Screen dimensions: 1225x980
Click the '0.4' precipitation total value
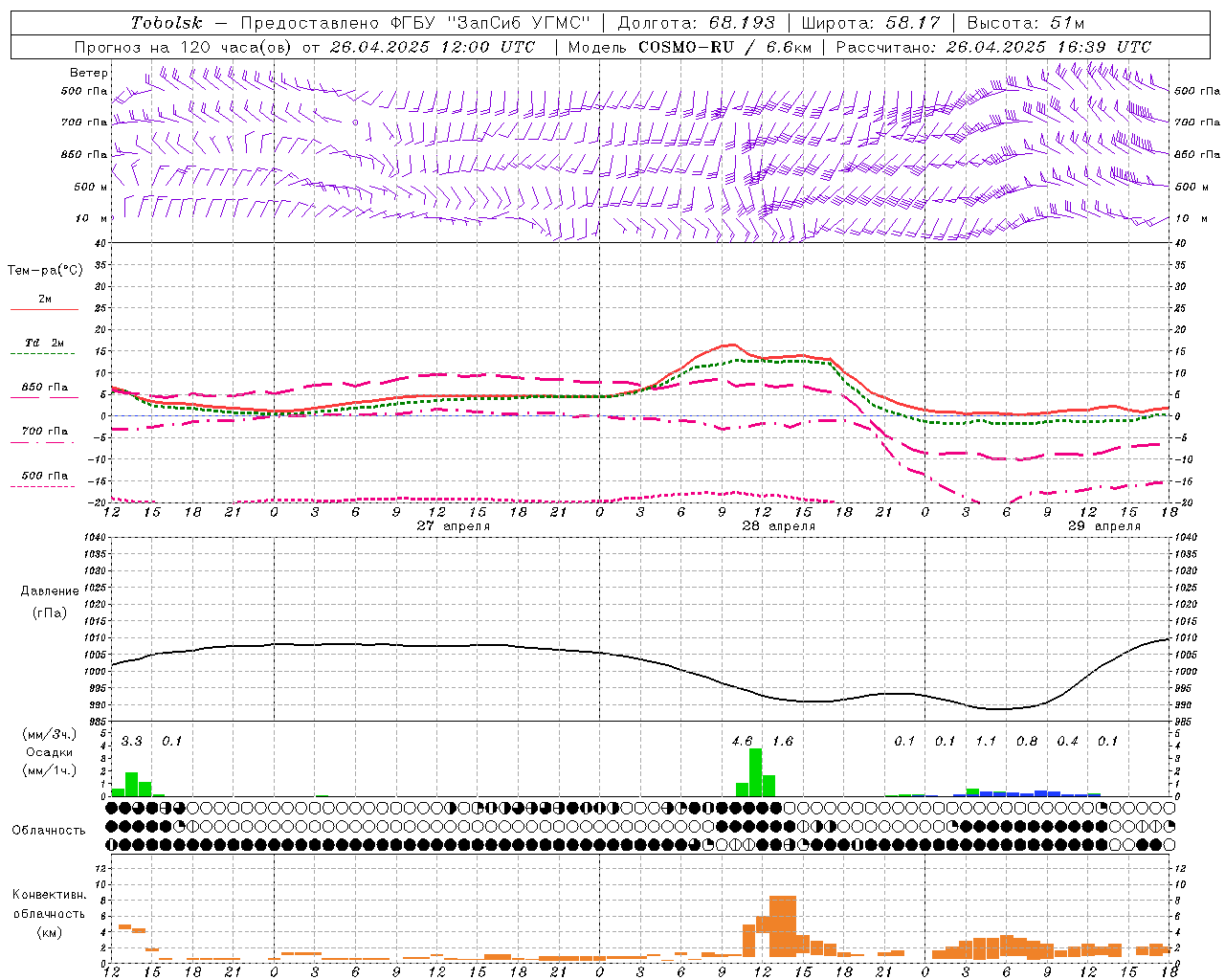click(x=1068, y=742)
